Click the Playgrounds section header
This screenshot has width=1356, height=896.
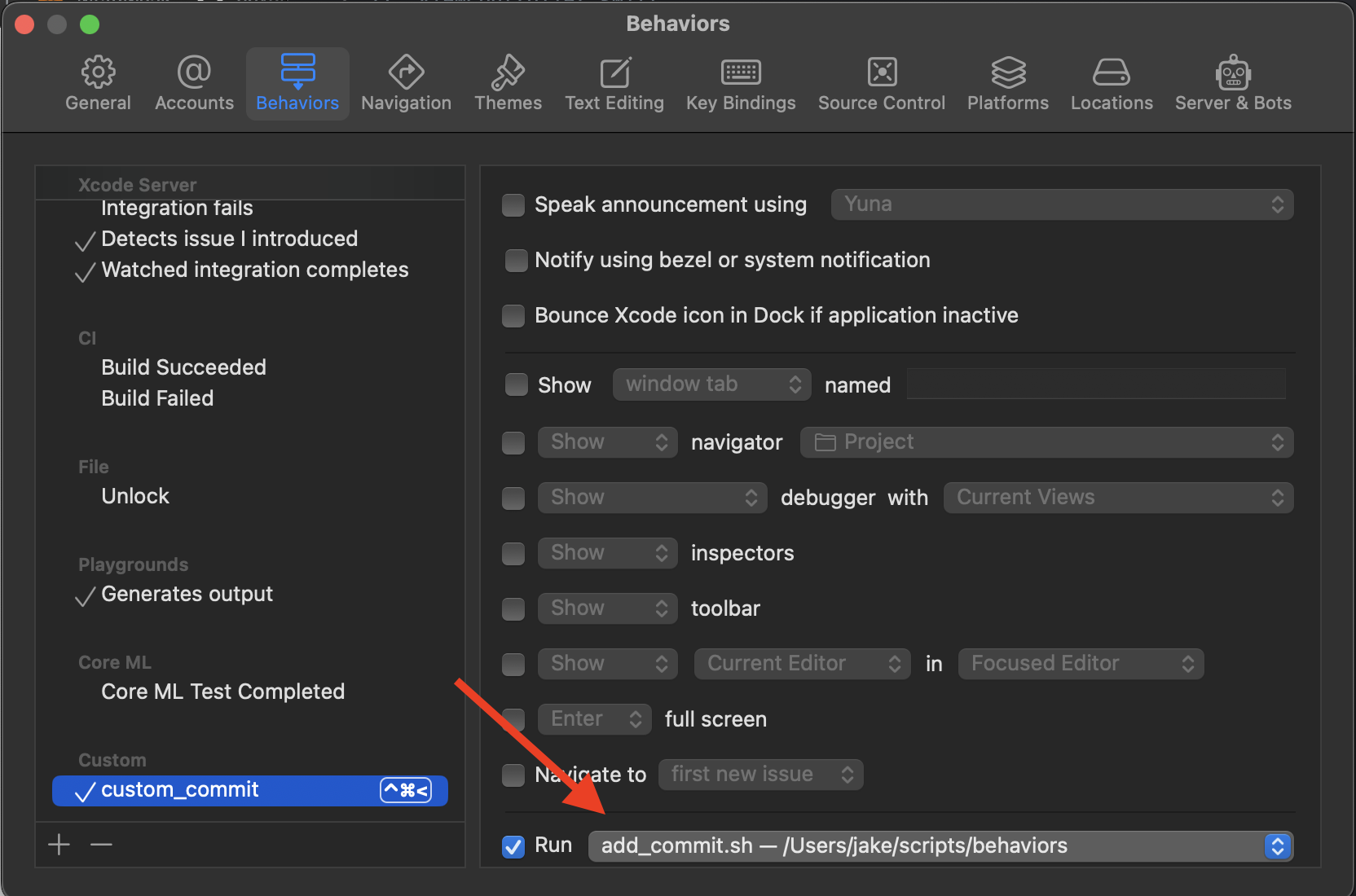[x=133, y=564]
